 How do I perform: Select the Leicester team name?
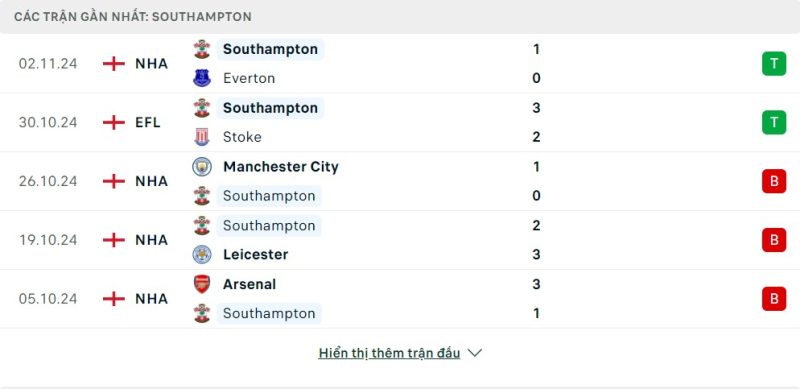click(256, 255)
